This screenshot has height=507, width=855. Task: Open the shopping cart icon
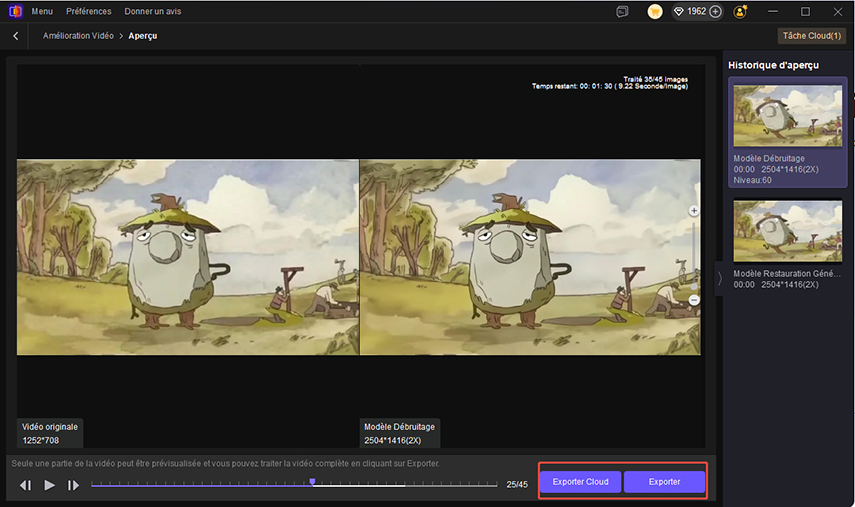click(654, 12)
